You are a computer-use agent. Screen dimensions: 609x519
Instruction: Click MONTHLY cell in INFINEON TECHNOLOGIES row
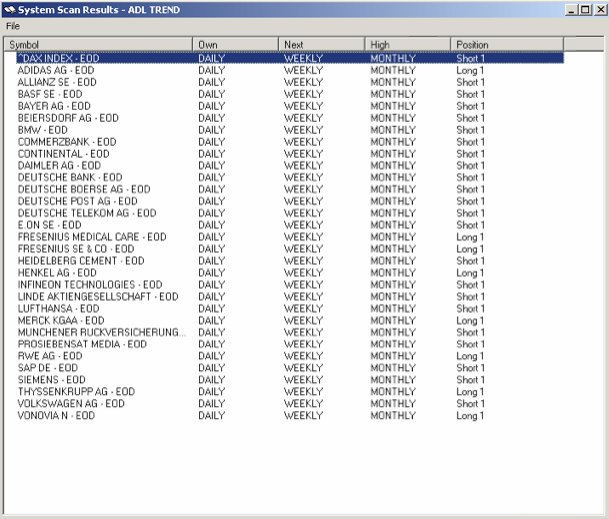(x=393, y=285)
